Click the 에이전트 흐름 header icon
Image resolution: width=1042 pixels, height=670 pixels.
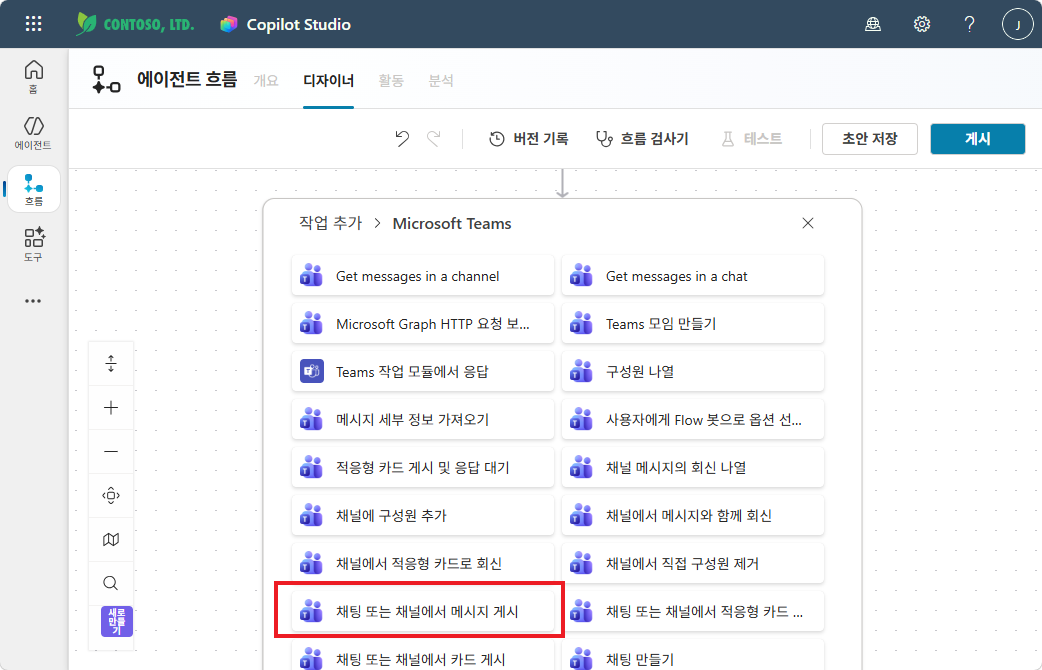(x=106, y=80)
